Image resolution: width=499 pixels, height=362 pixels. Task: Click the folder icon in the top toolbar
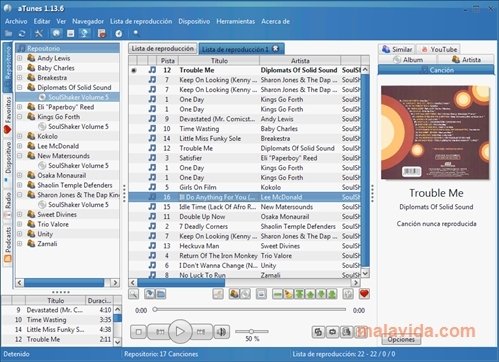point(8,33)
